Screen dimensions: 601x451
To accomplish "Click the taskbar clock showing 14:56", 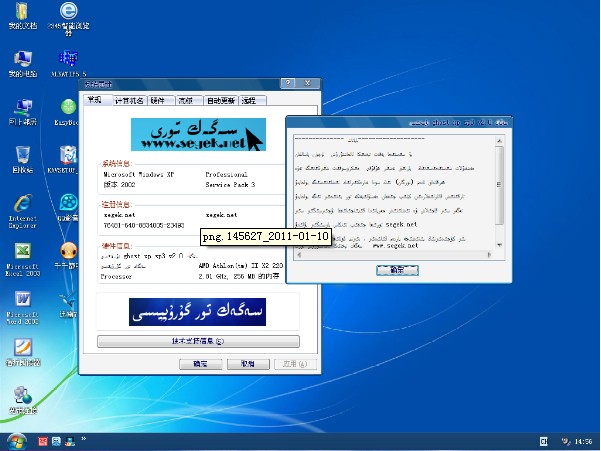I will pos(583,442).
